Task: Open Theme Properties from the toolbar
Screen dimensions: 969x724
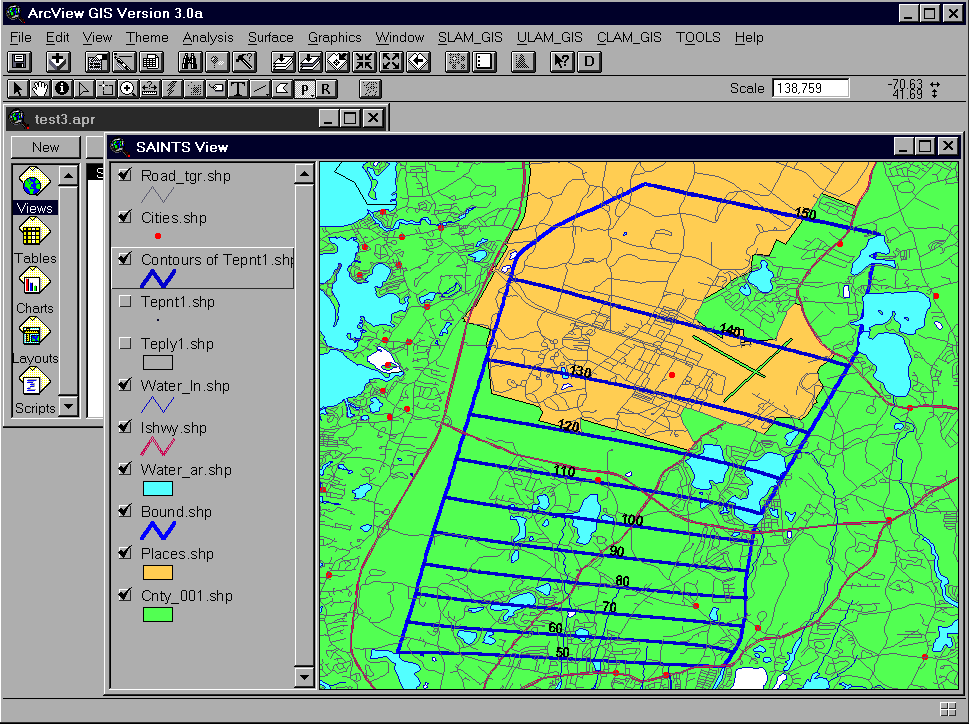Action: coord(97,62)
